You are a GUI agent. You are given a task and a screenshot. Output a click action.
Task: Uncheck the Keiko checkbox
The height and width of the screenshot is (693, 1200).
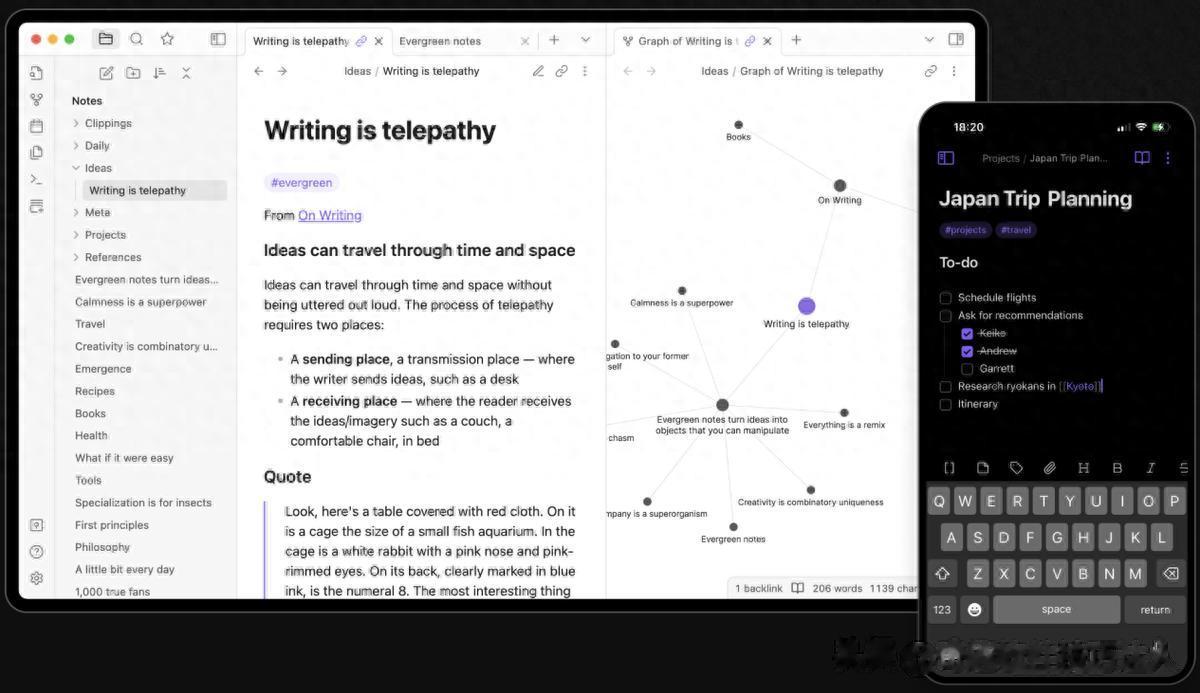click(x=967, y=334)
